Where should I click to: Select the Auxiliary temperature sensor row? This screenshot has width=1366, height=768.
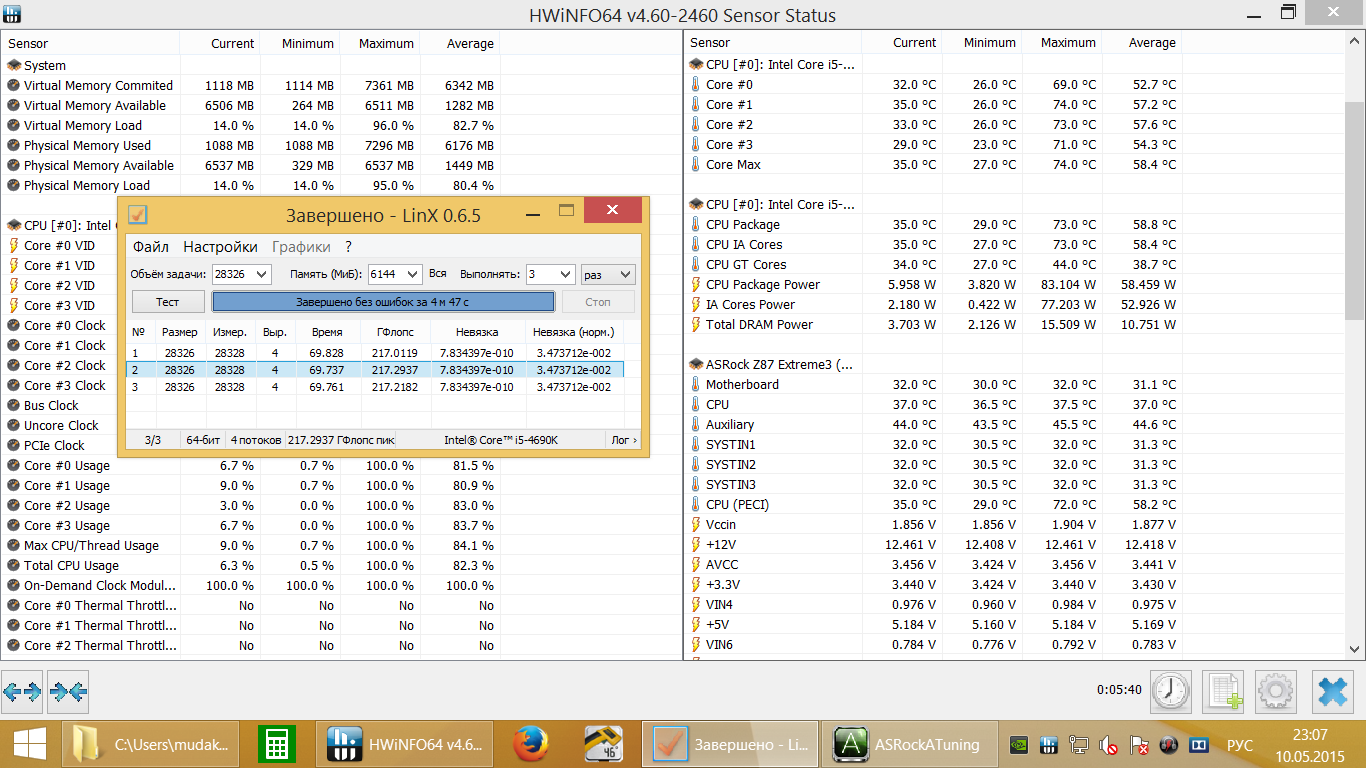coord(934,425)
